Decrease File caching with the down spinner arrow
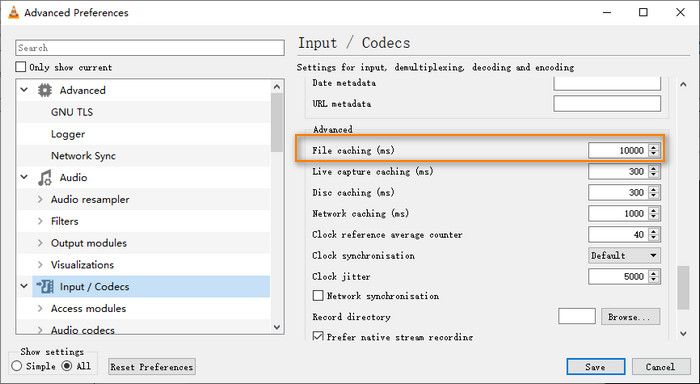Viewport: 700px width, 384px height. tap(654, 154)
